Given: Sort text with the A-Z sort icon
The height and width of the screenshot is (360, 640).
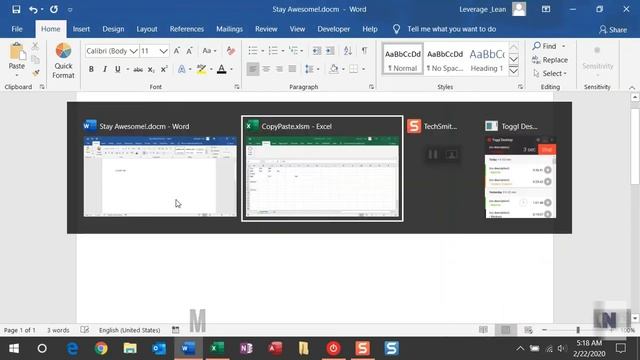Looking at the screenshot, I should click(x=348, y=51).
